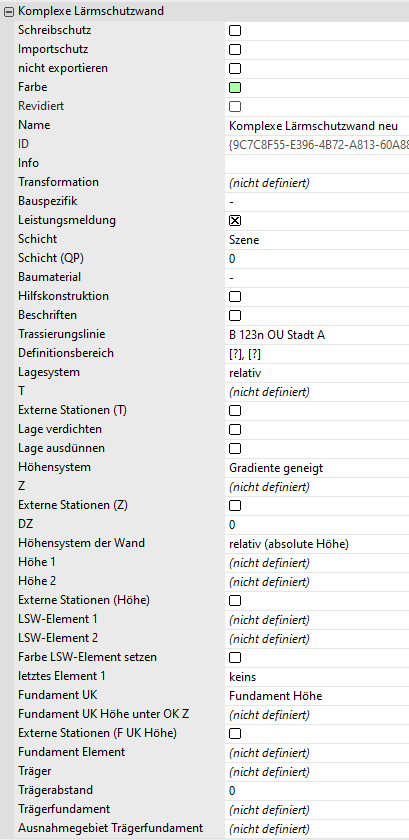Enable the Beschriften checkbox
Viewport: 409px width, 840px height.
tap(235, 316)
